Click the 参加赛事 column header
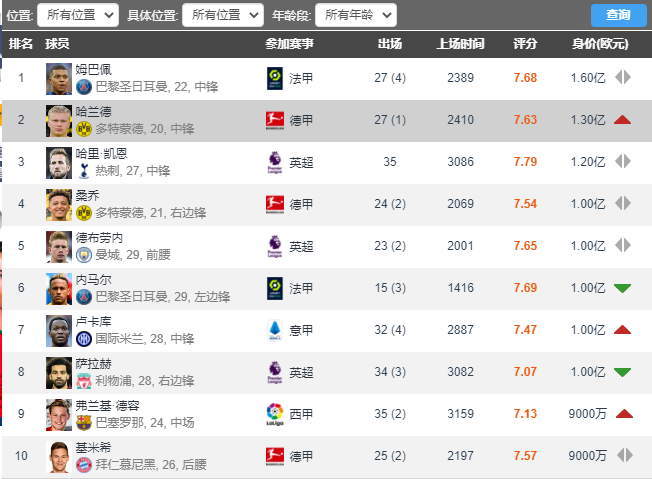Image resolution: width=652 pixels, height=479 pixels. (x=289, y=44)
